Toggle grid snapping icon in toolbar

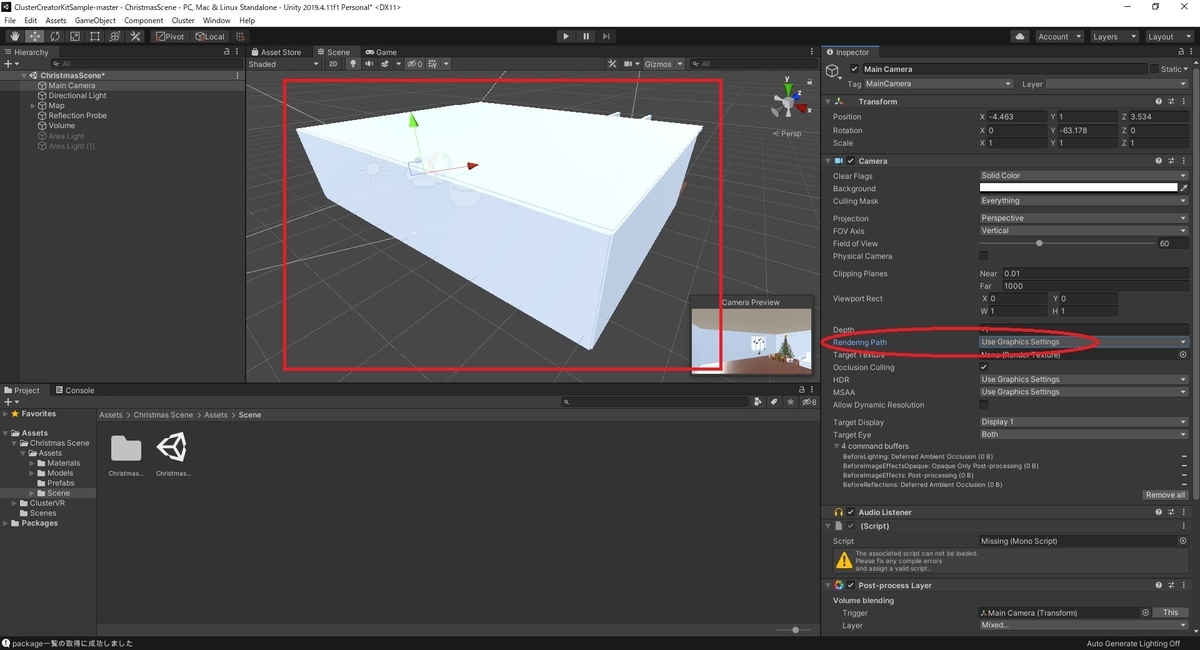tap(240, 36)
